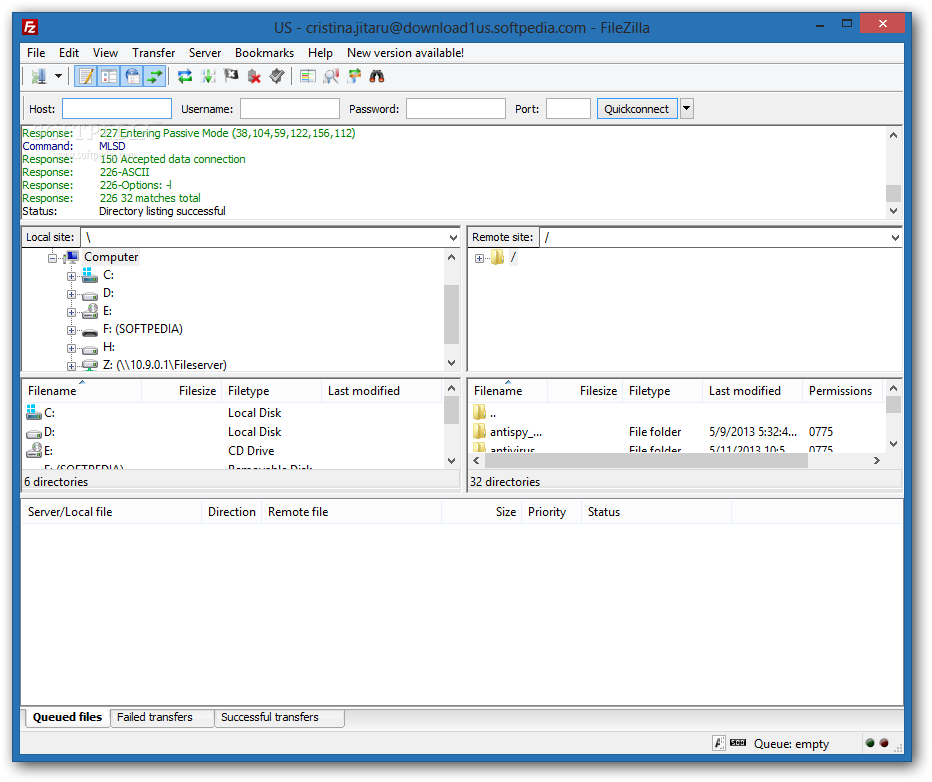Click the New version available link
The height and width of the screenshot is (782, 932).
click(405, 52)
